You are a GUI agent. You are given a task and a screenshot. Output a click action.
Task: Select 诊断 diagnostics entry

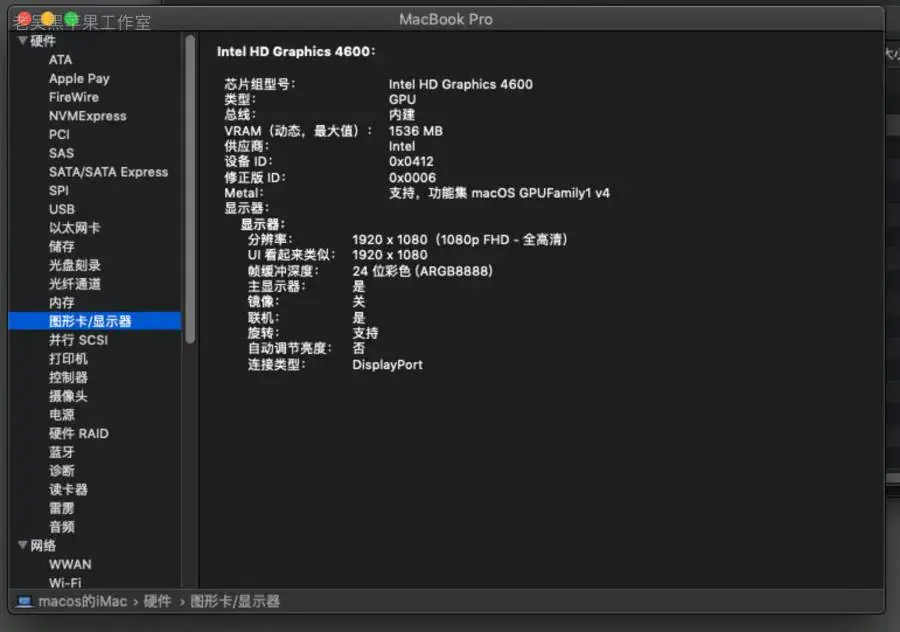click(61, 471)
